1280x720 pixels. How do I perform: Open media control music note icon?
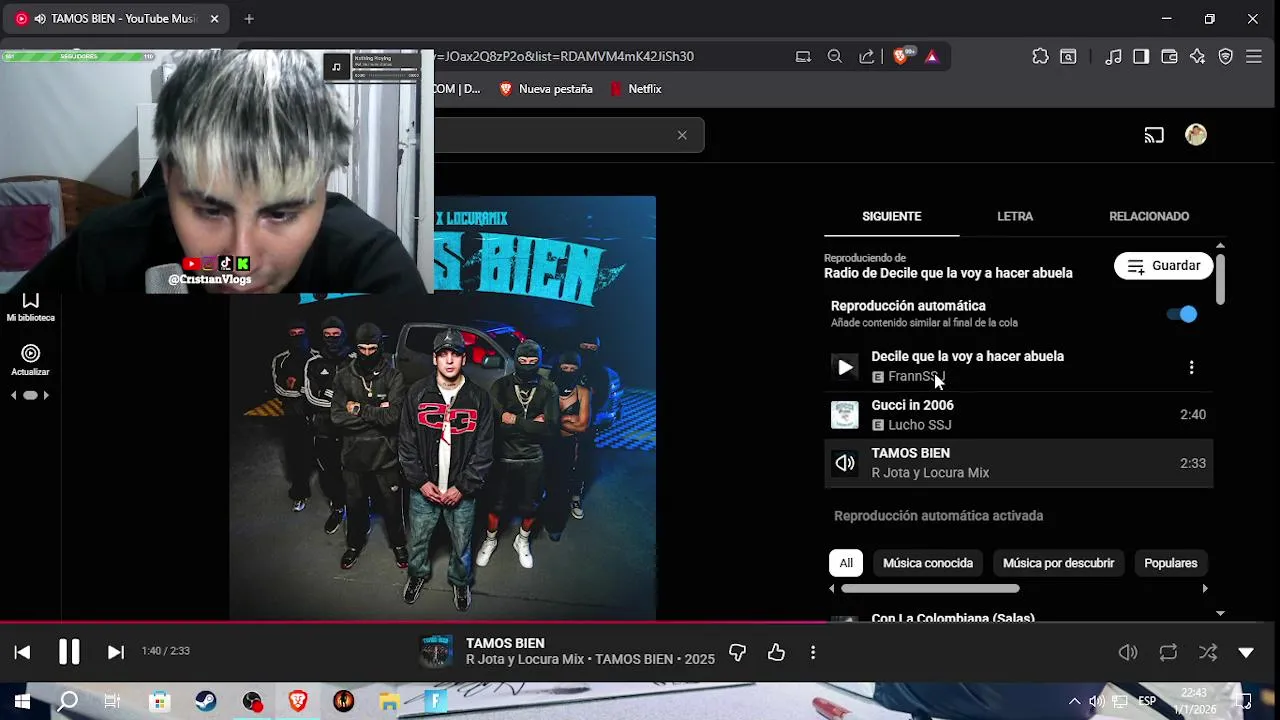(x=1113, y=57)
